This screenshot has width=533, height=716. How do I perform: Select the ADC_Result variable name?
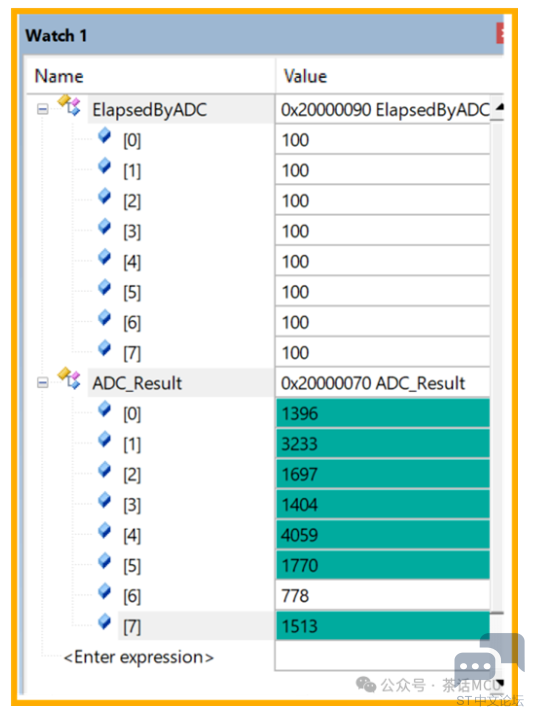pos(137,383)
